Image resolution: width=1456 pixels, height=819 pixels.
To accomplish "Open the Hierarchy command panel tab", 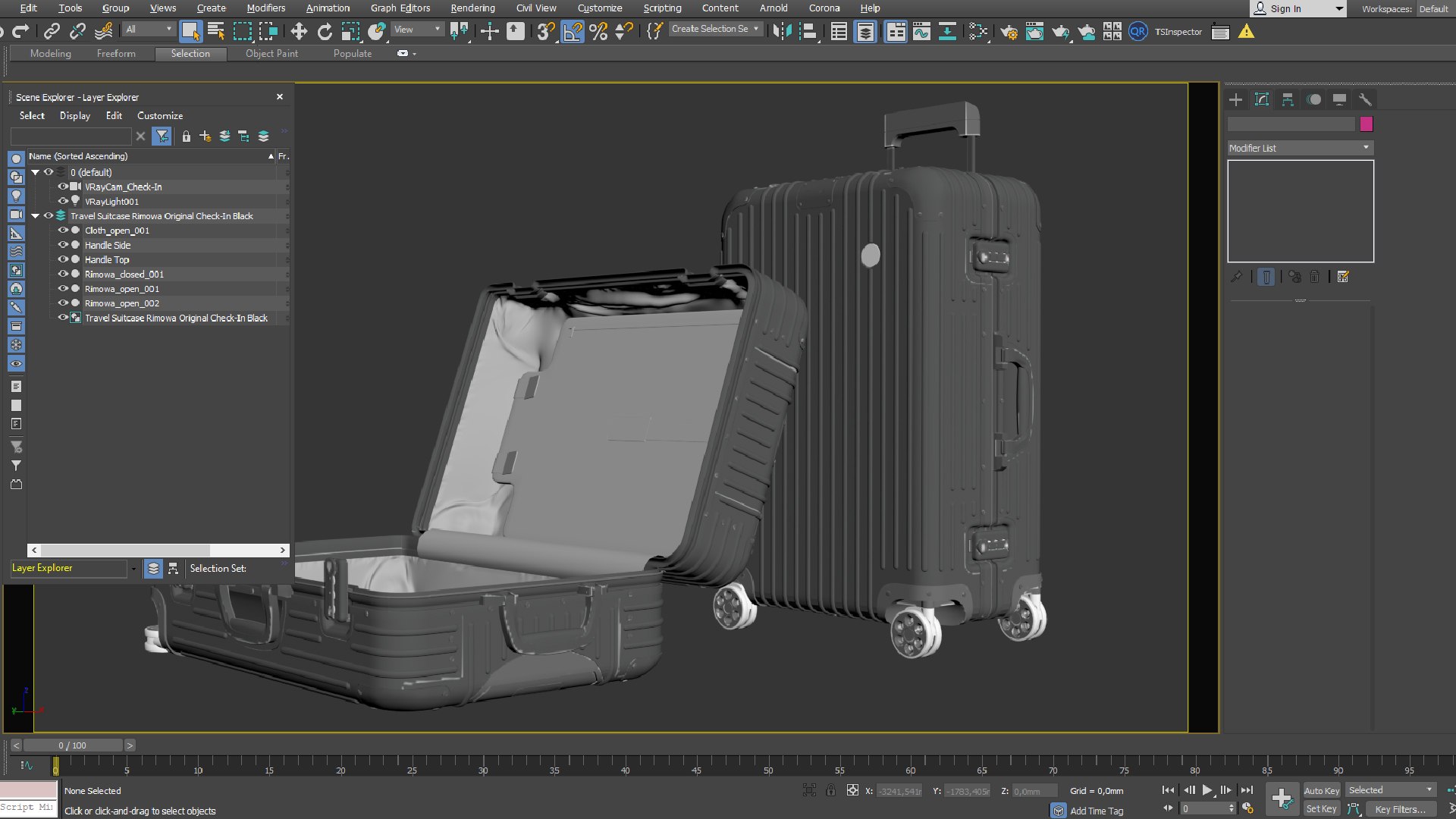I will pyautogui.click(x=1288, y=99).
